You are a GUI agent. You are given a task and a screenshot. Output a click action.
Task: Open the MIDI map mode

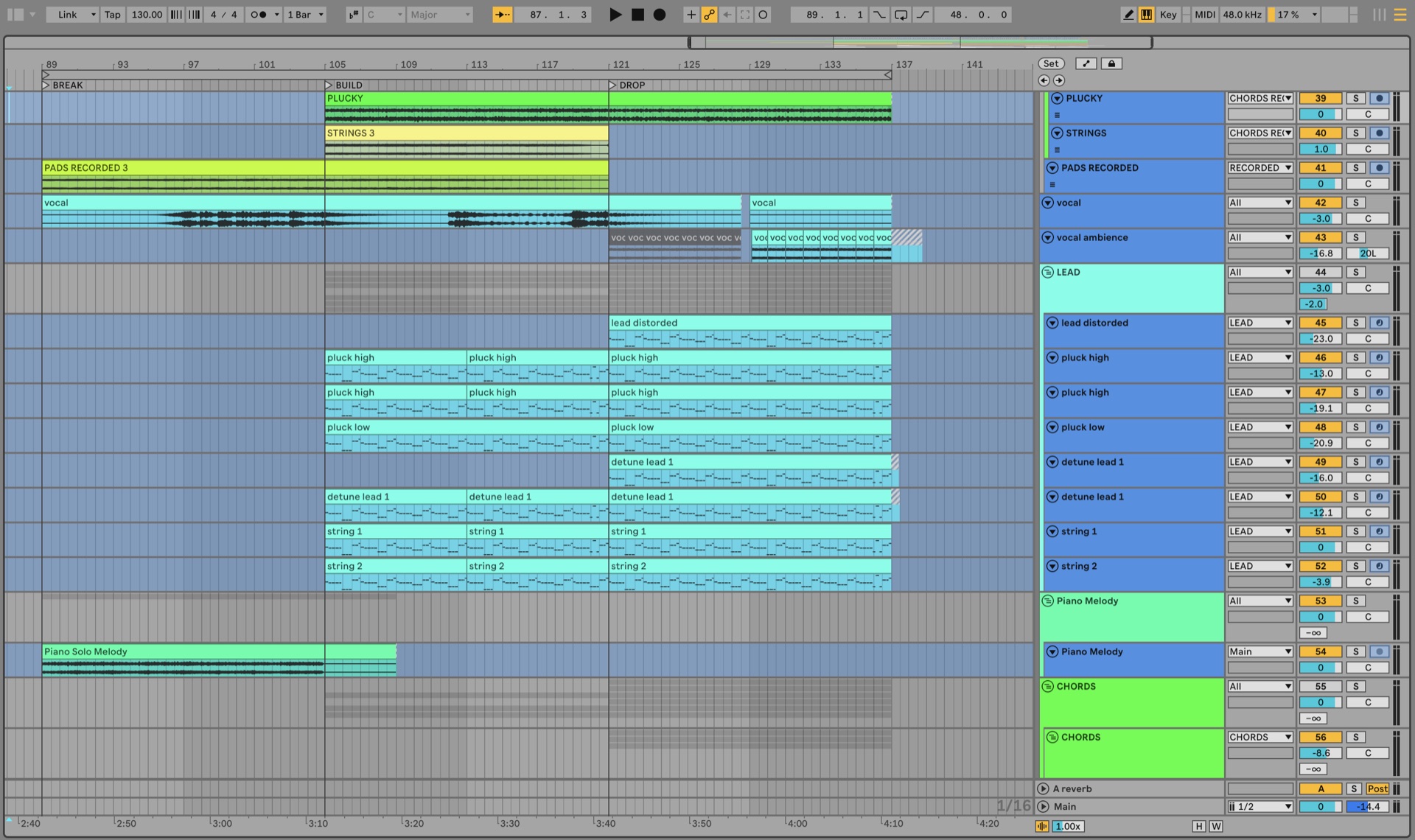[1205, 14]
